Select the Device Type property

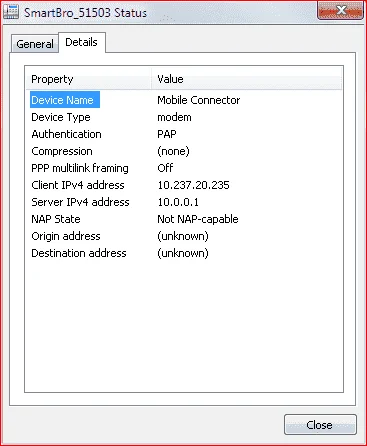point(61,117)
